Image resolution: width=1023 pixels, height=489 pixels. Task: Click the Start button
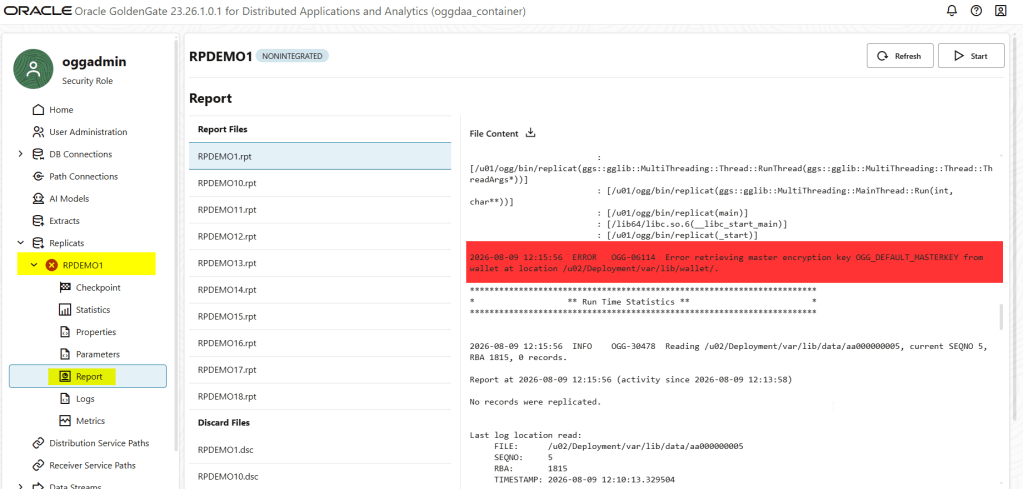pos(971,55)
